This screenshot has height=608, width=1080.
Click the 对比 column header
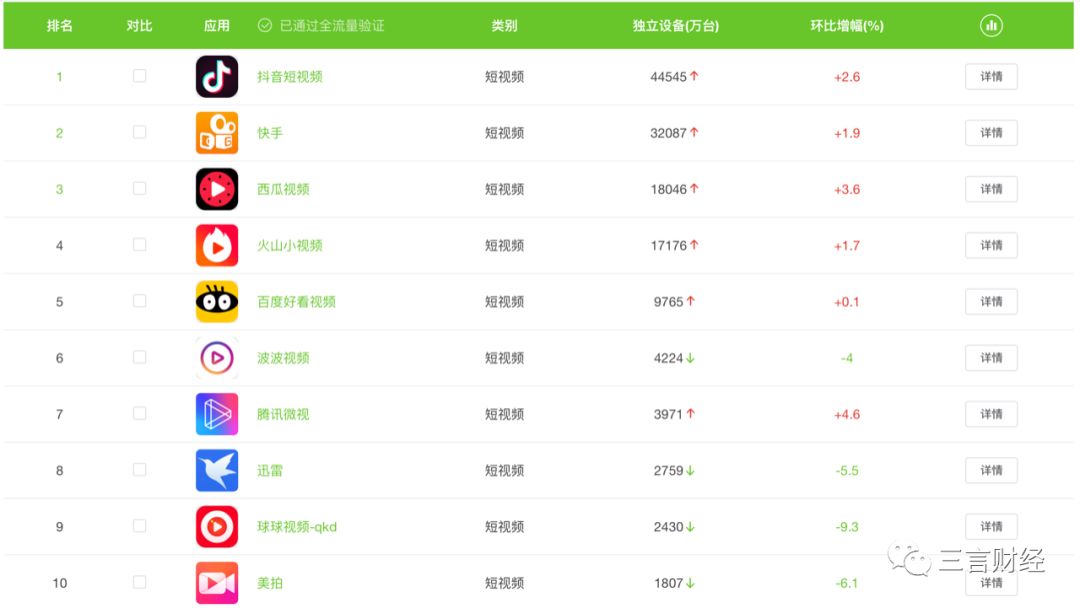(x=139, y=26)
